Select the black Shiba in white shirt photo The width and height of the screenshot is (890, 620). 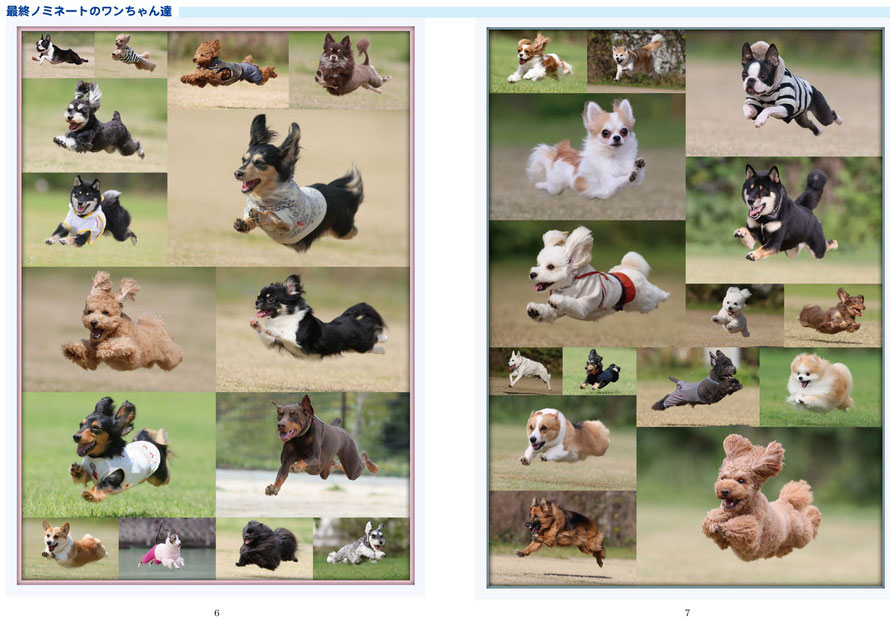pyautogui.click(x=95, y=220)
